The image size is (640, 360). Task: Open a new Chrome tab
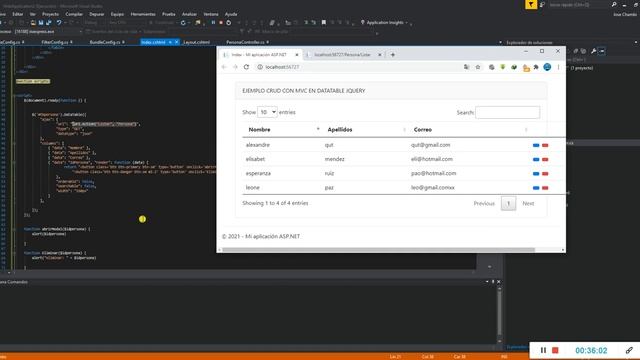(x=393, y=55)
